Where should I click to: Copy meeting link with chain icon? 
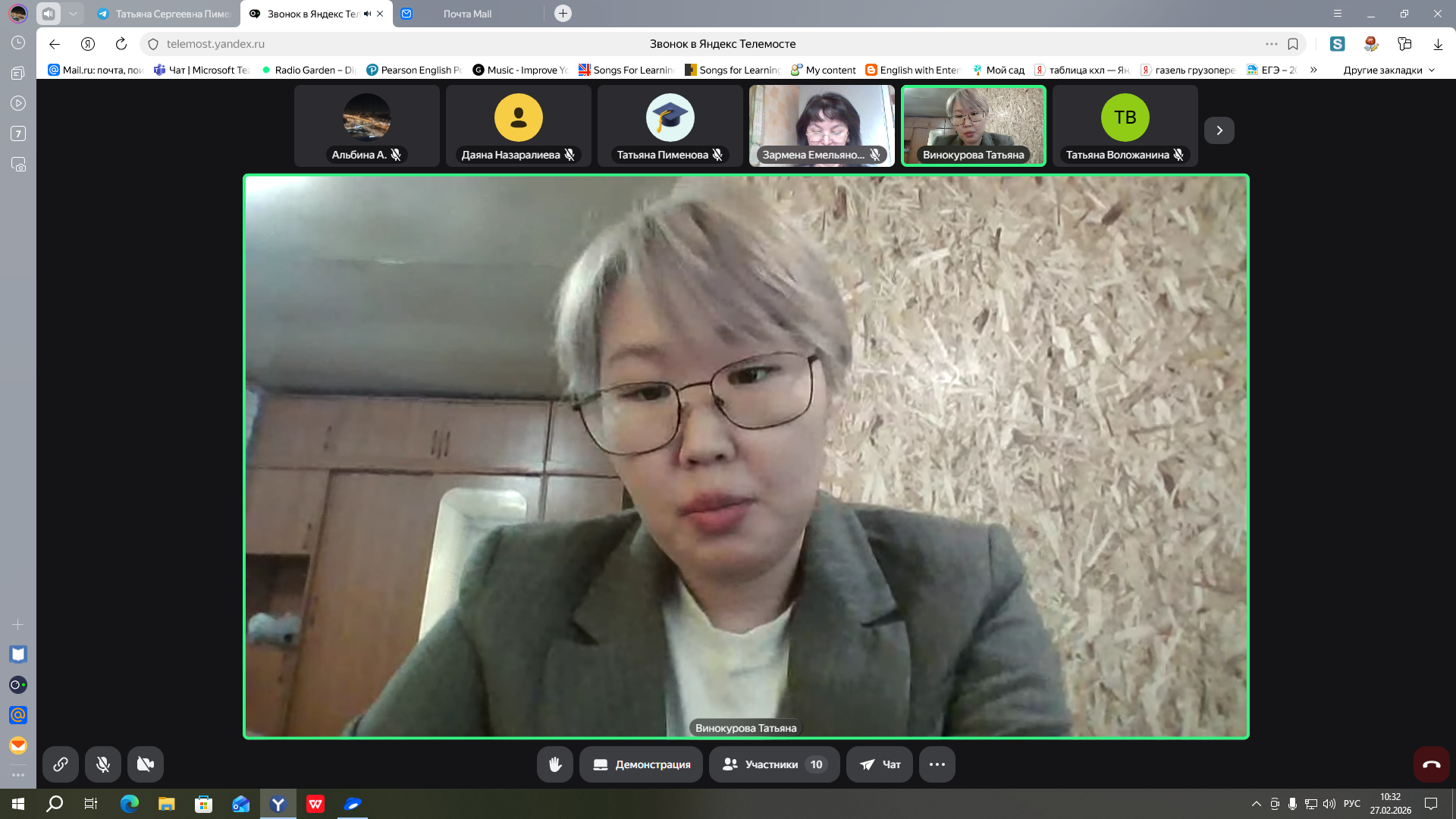pyautogui.click(x=61, y=764)
